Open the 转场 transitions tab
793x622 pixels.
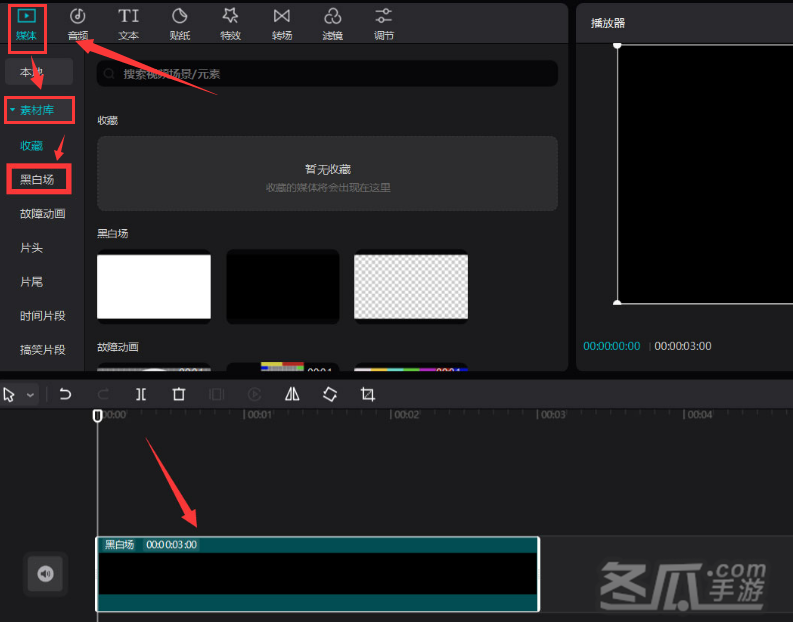point(282,24)
